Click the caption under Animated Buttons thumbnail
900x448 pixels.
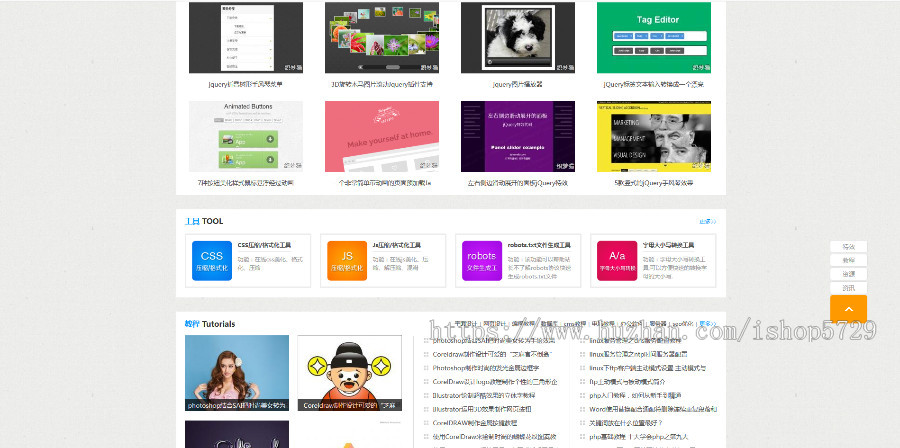click(x=246, y=183)
